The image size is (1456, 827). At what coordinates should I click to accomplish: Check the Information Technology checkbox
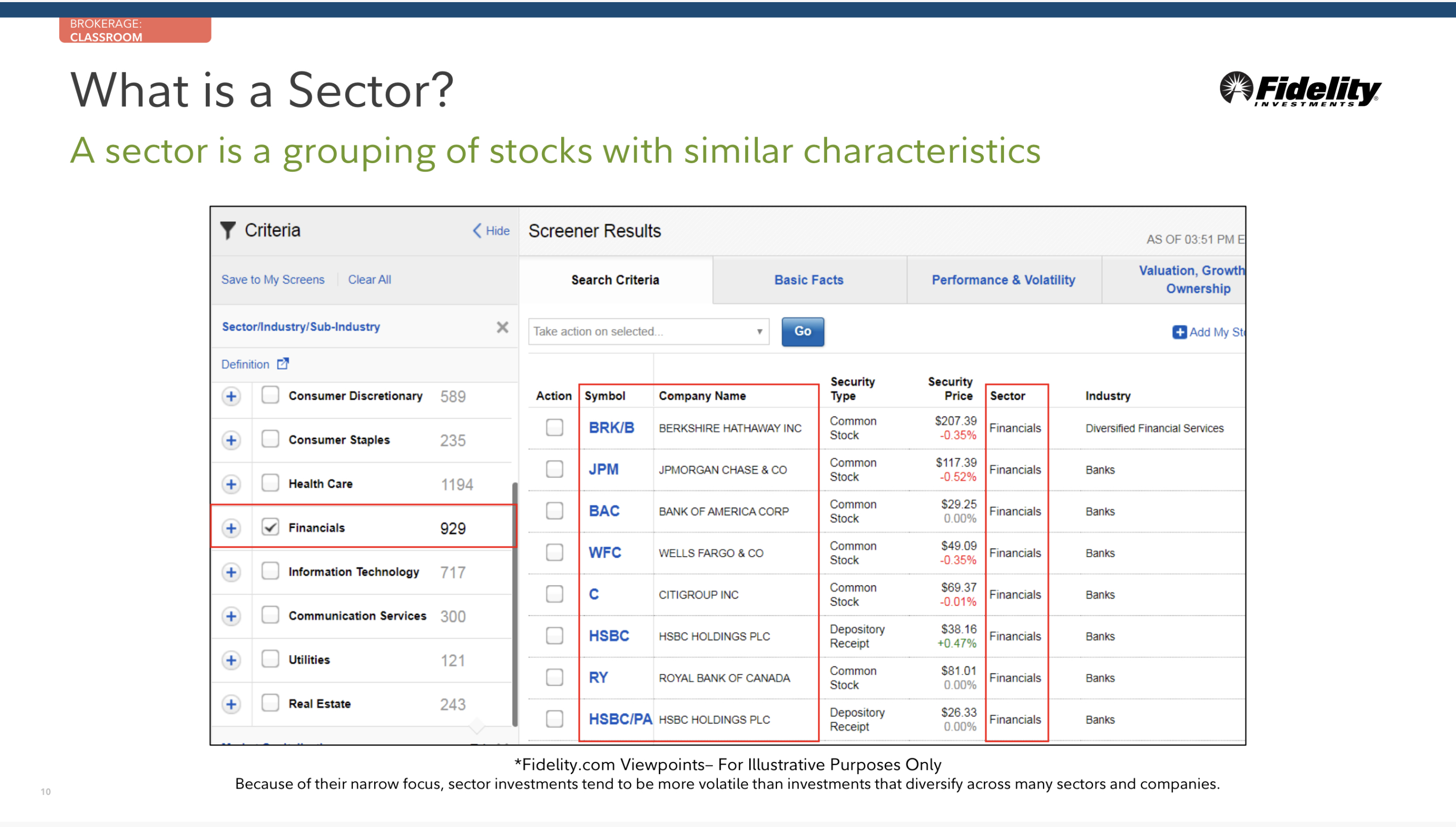270,571
